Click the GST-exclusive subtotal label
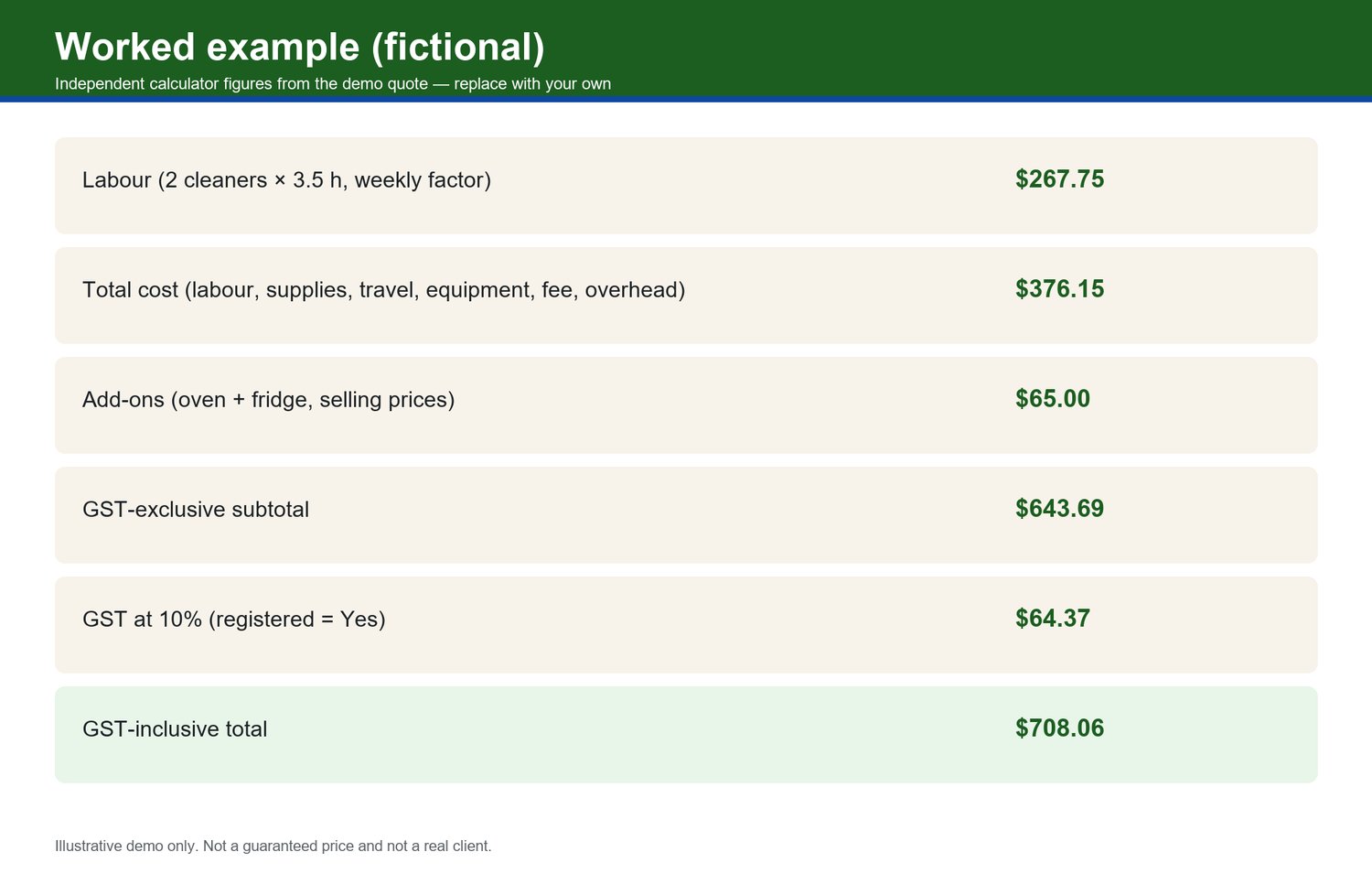1372x895 pixels. (196, 510)
